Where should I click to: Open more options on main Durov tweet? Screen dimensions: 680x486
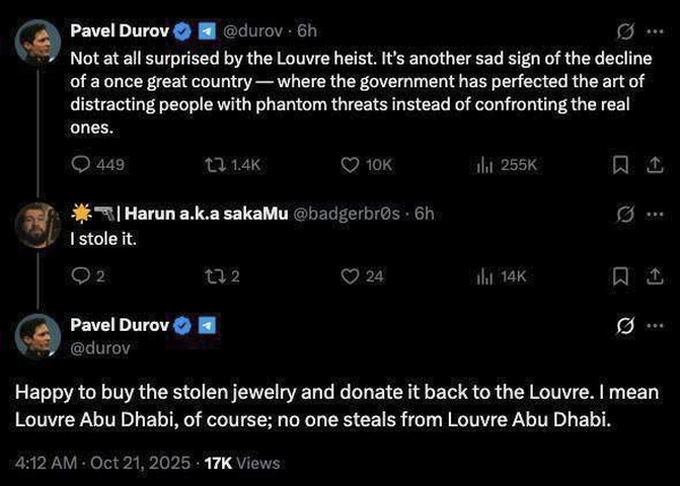(x=655, y=325)
